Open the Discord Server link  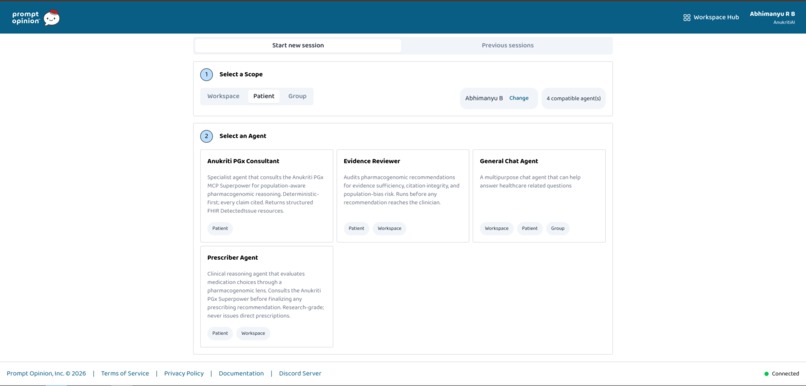(300, 374)
